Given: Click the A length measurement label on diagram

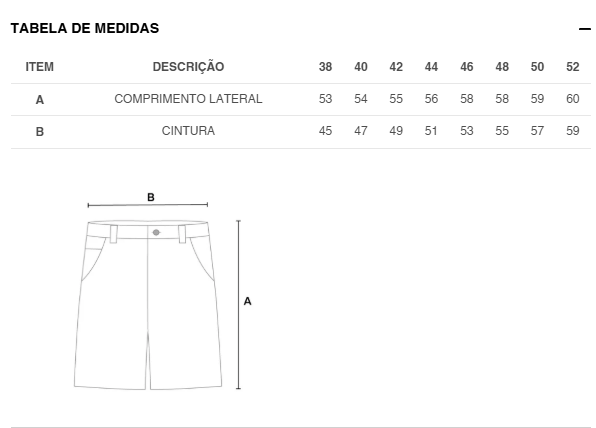Looking at the screenshot, I should (x=247, y=301).
